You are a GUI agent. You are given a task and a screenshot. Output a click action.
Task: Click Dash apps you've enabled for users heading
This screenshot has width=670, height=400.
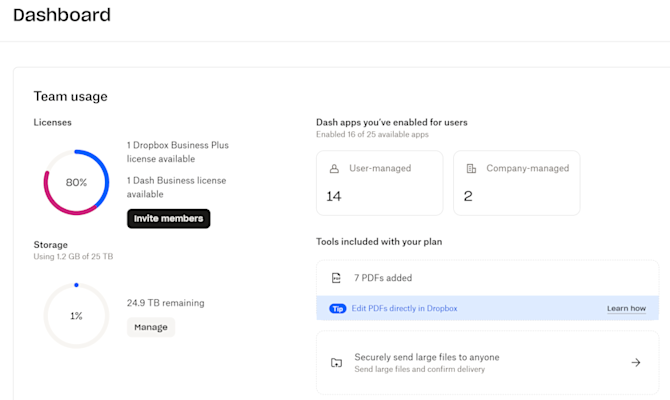(x=392, y=122)
